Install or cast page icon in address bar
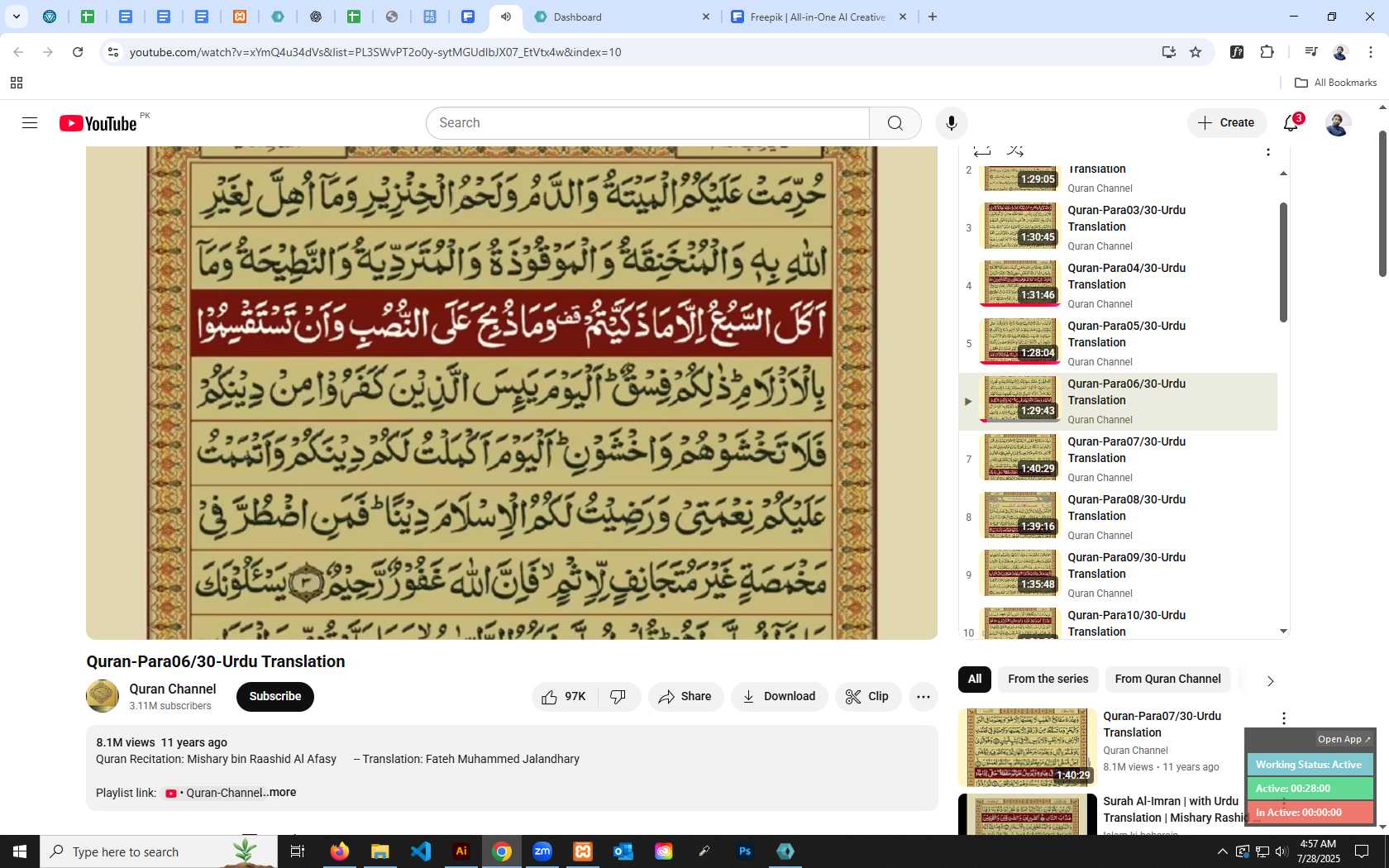The height and width of the screenshot is (868, 1389). 1169,52
